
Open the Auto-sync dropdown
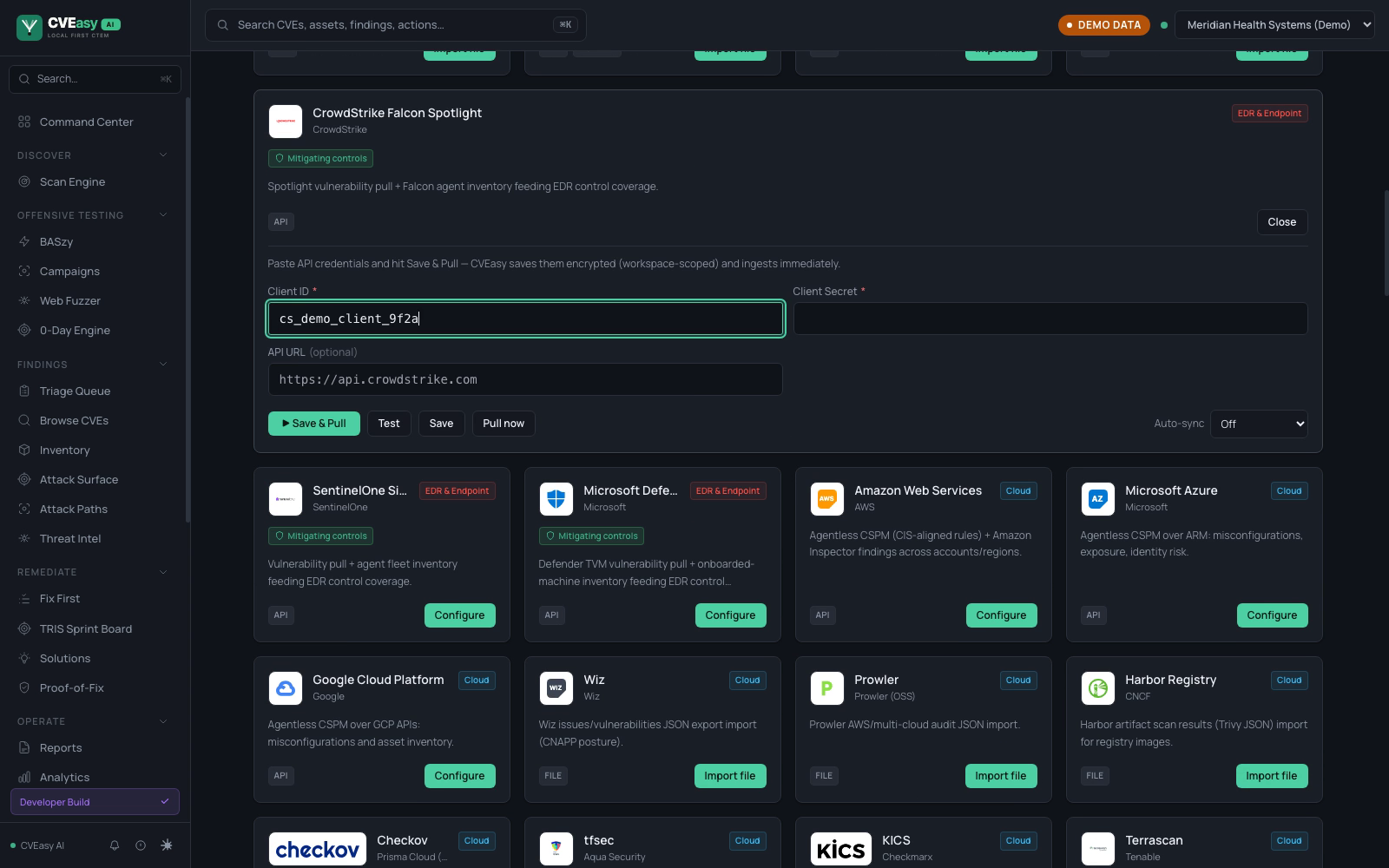(1259, 424)
